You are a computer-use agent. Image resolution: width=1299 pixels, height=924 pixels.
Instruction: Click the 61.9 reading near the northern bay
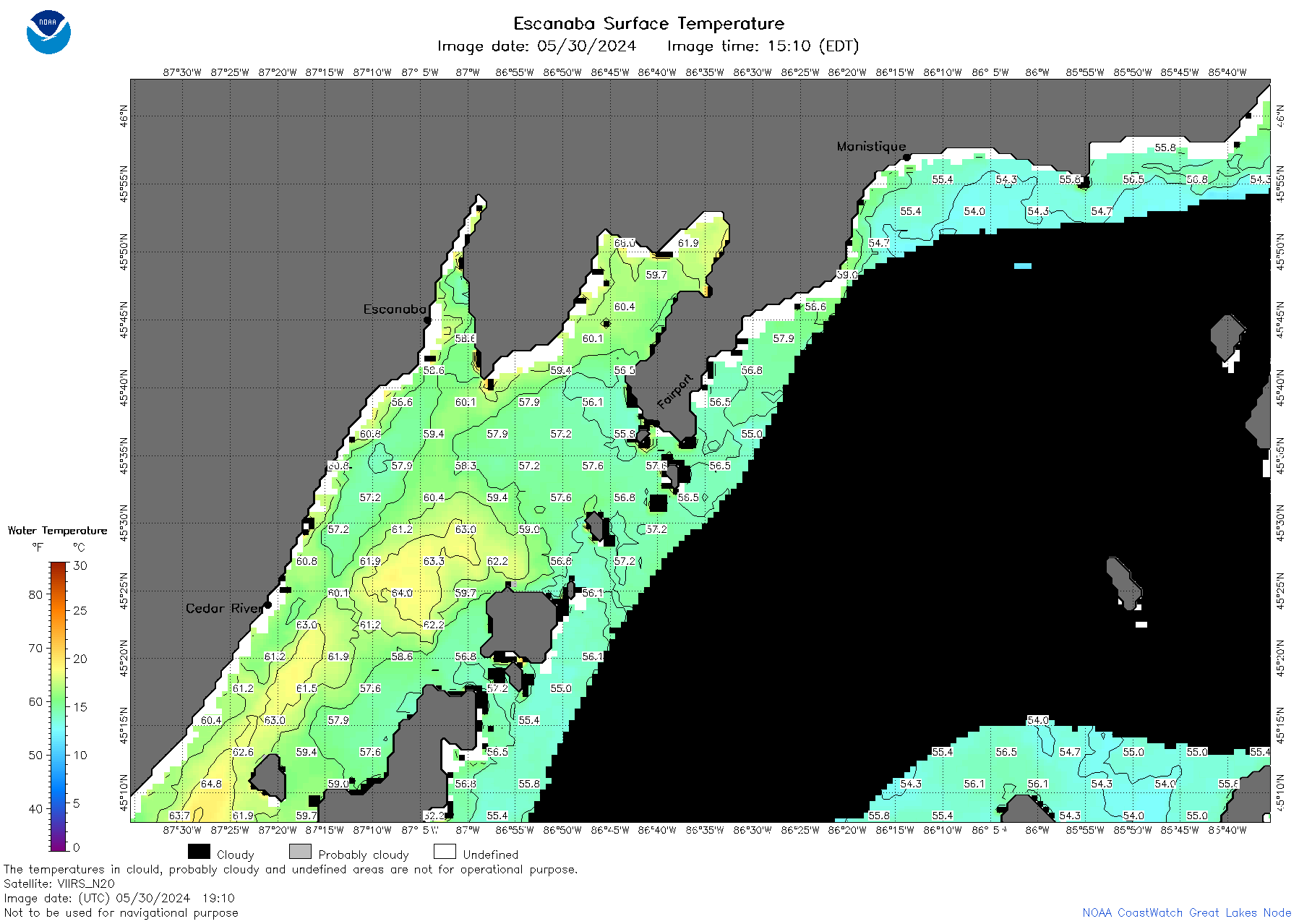click(x=688, y=243)
